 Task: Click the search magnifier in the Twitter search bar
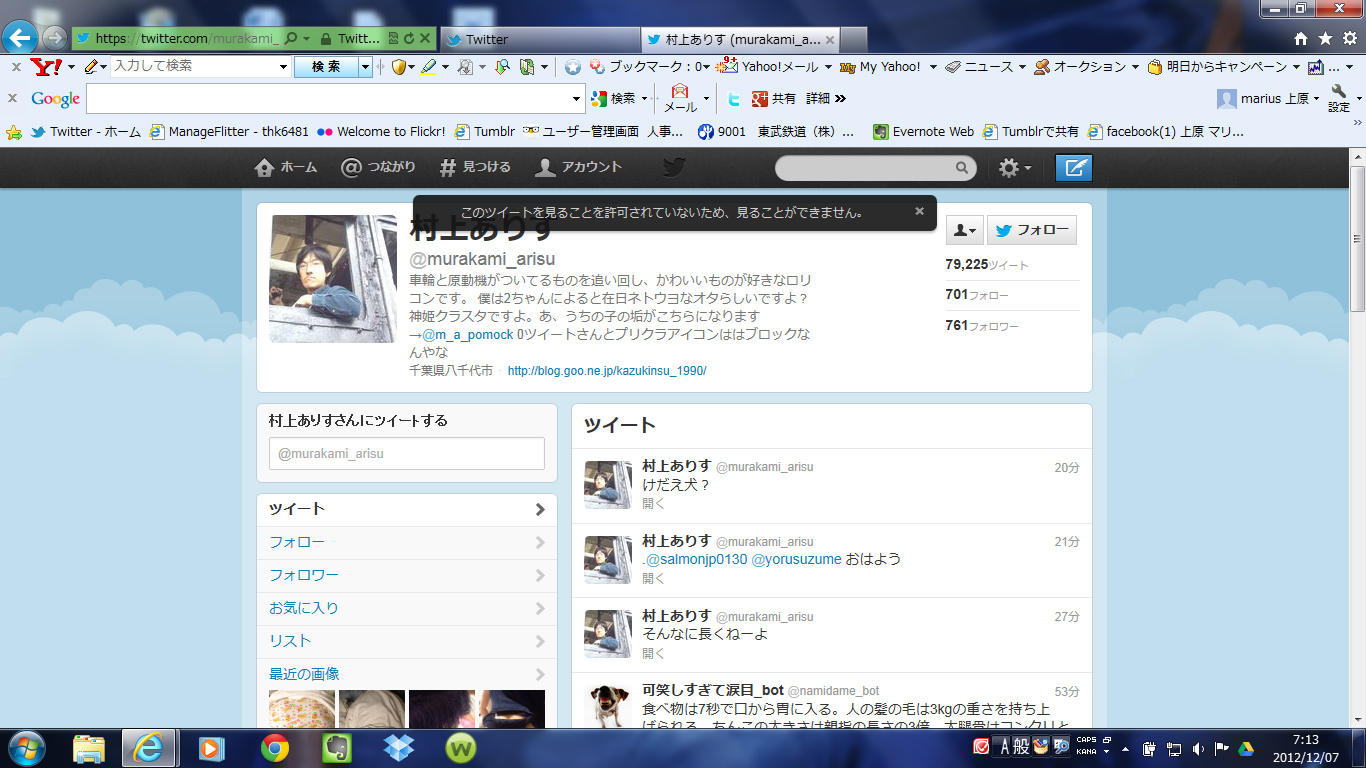pos(959,168)
